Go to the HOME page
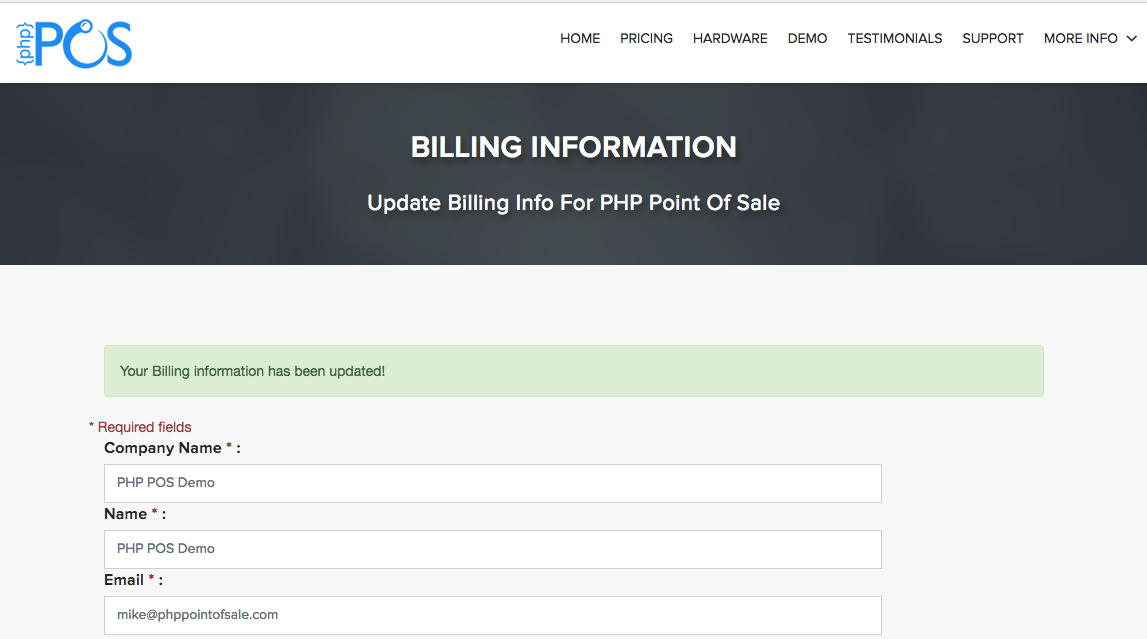 click(580, 38)
